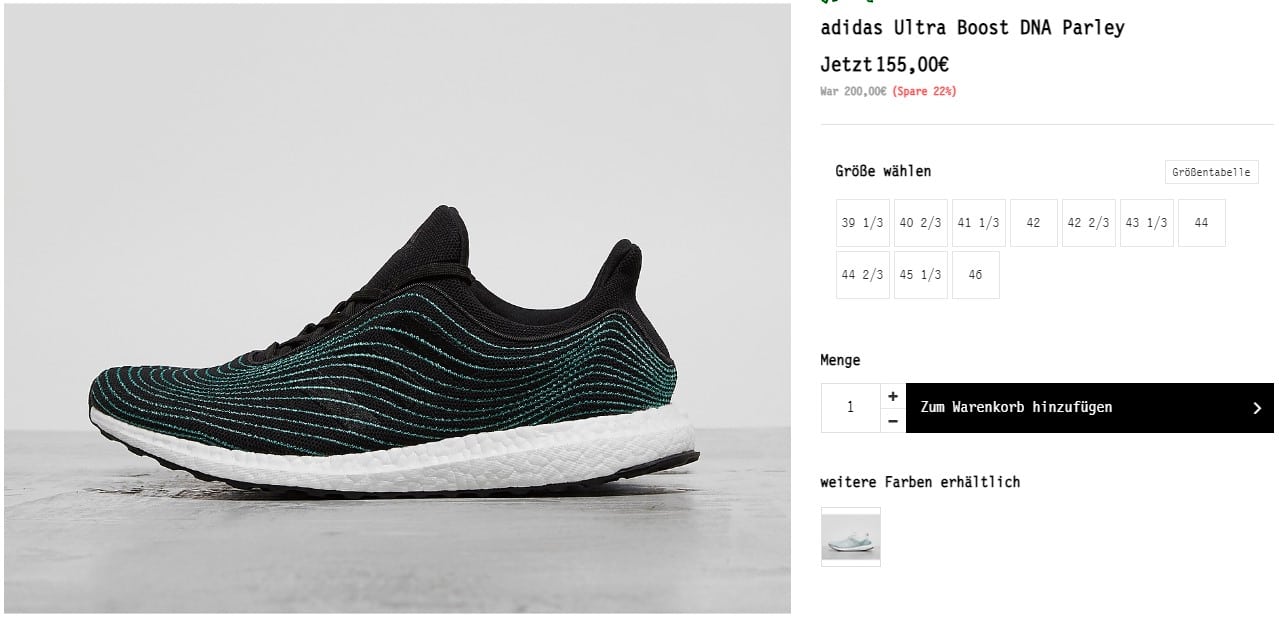This screenshot has height=620, width=1279.
Task: Increase quantity with the plus button
Action: pos(893,396)
